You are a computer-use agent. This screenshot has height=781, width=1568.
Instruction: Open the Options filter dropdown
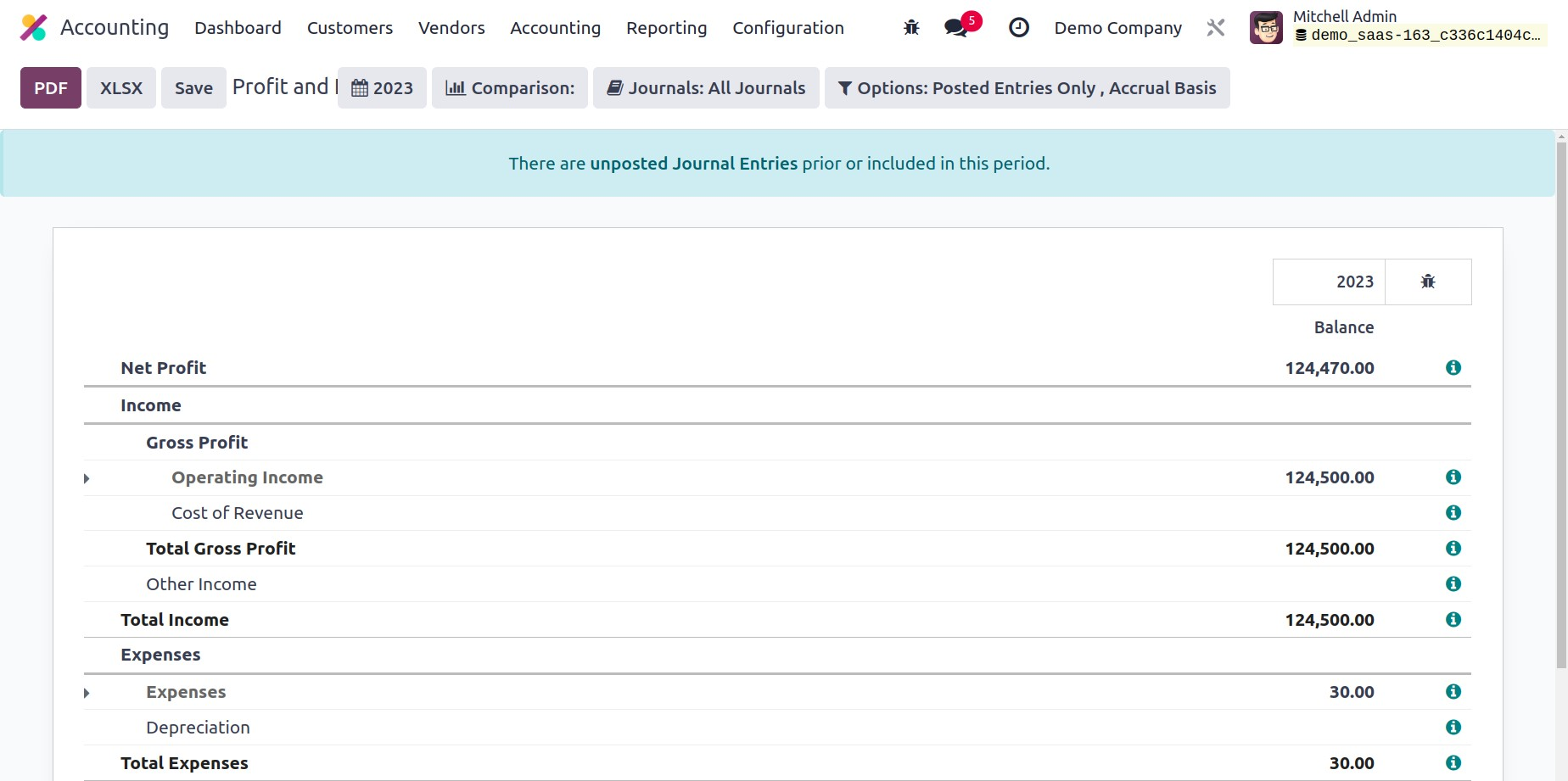click(1027, 88)
